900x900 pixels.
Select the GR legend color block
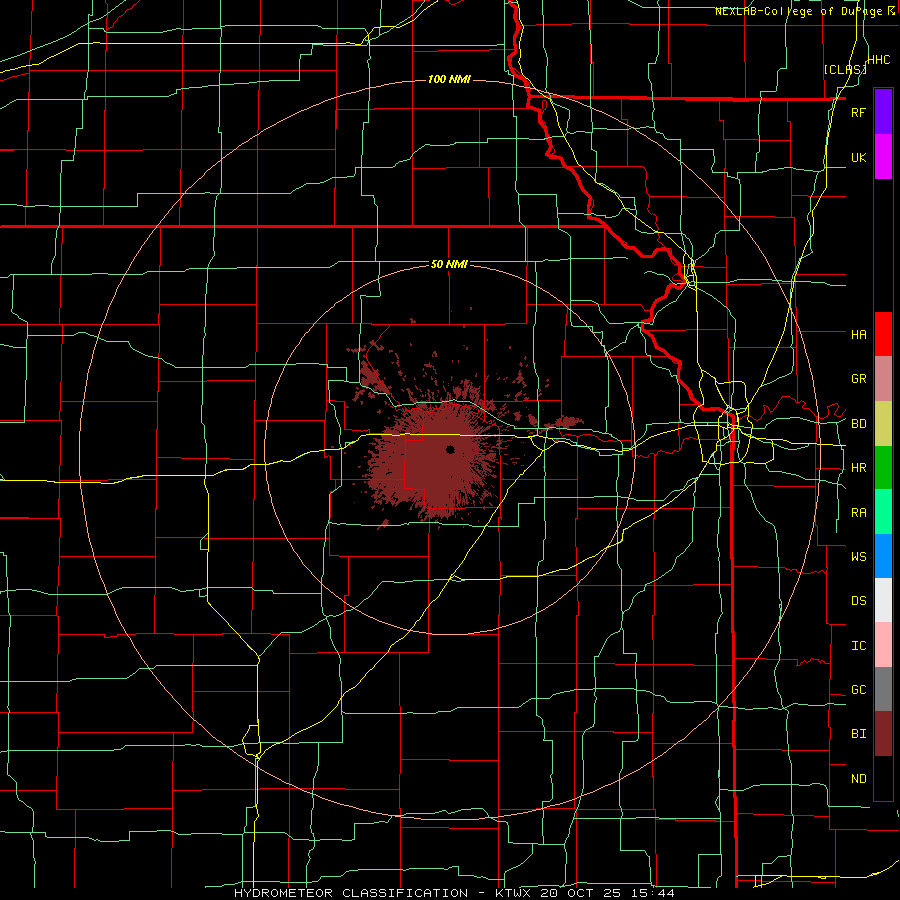883,379
